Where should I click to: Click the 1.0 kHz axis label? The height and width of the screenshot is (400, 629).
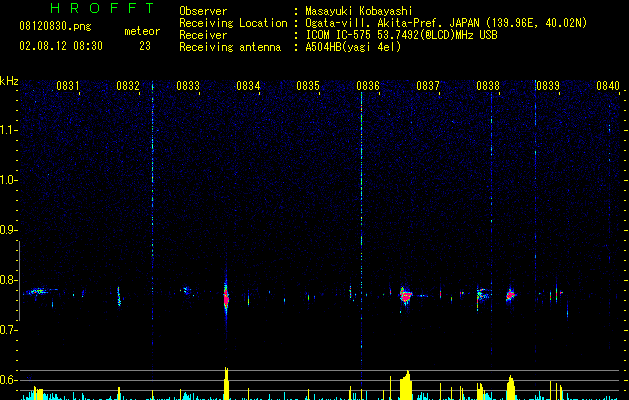click(x=8, y=180)
